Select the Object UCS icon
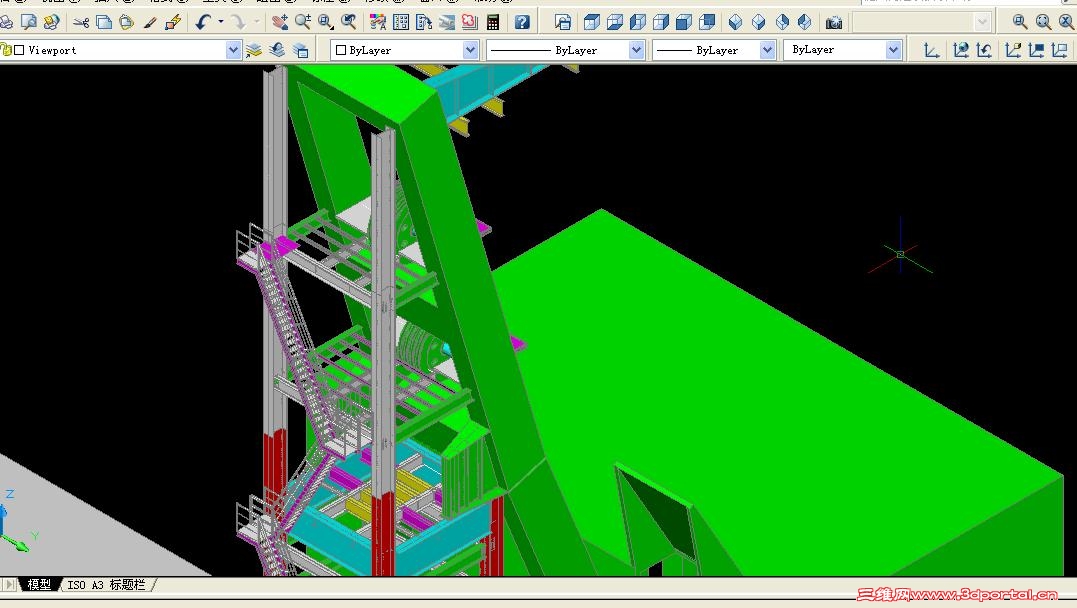This screenshot has width=1077, height=608. point(1036,49)
